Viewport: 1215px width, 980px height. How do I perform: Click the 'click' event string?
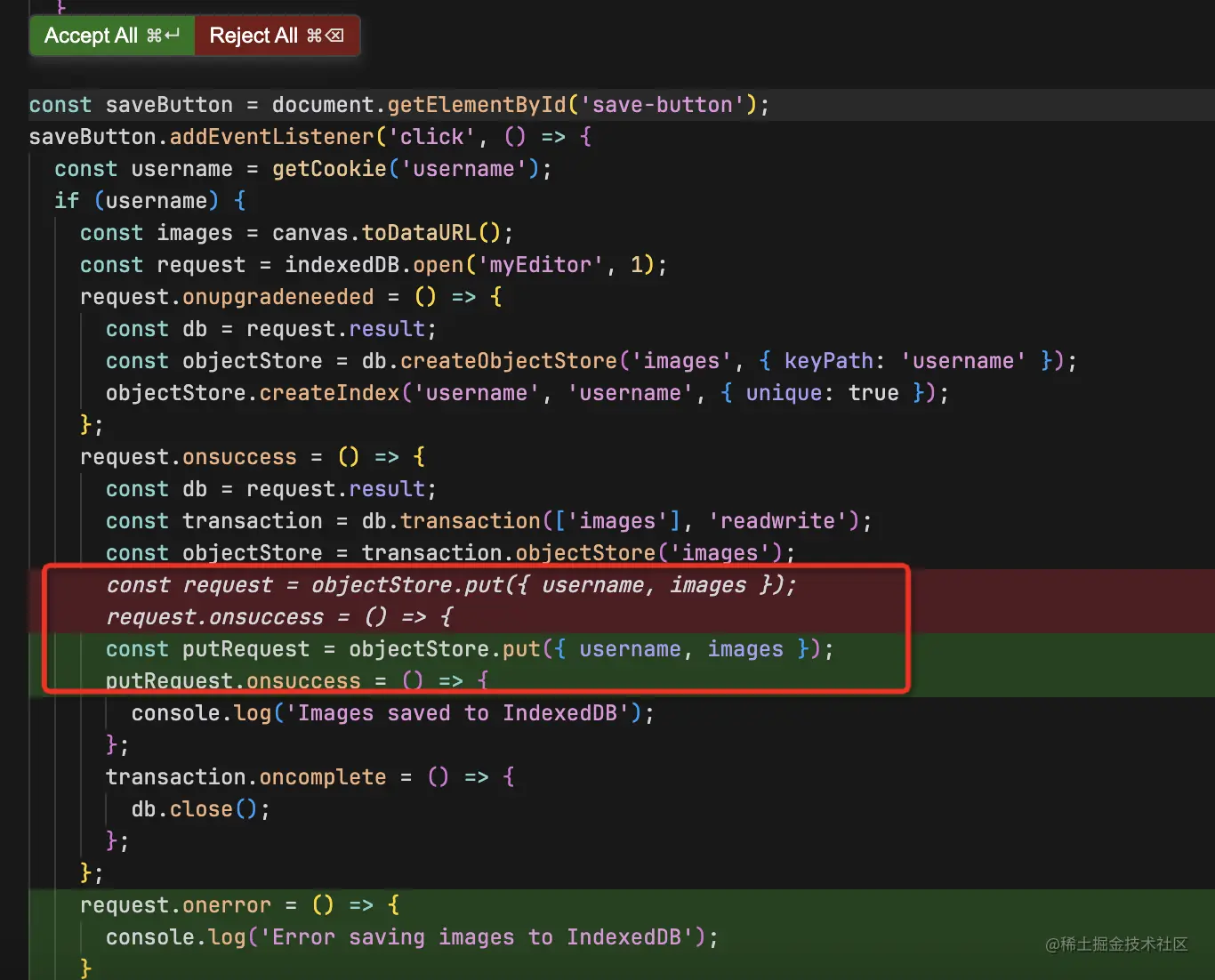point(431,137)
